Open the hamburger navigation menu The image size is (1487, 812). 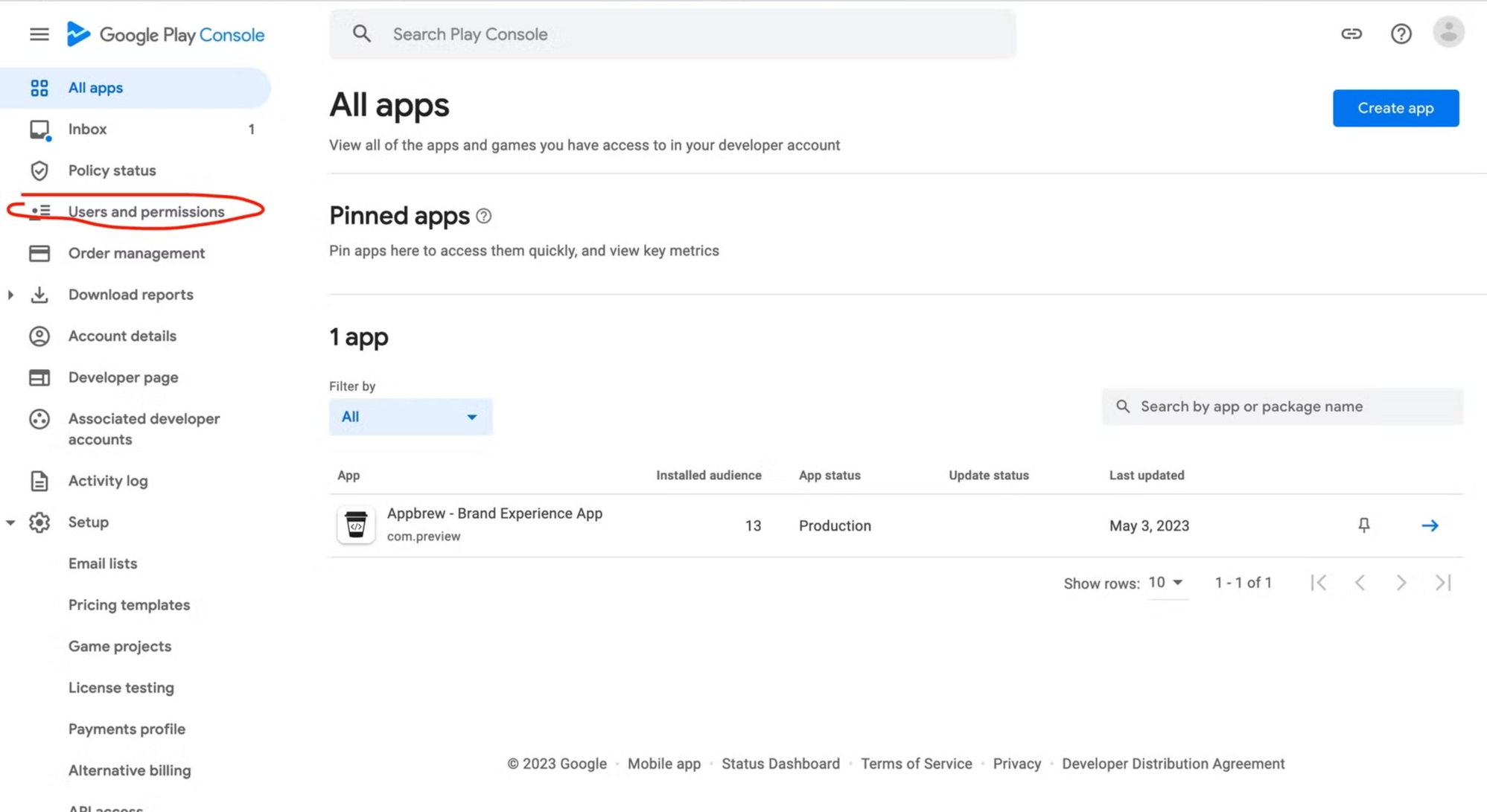(39, 34)
